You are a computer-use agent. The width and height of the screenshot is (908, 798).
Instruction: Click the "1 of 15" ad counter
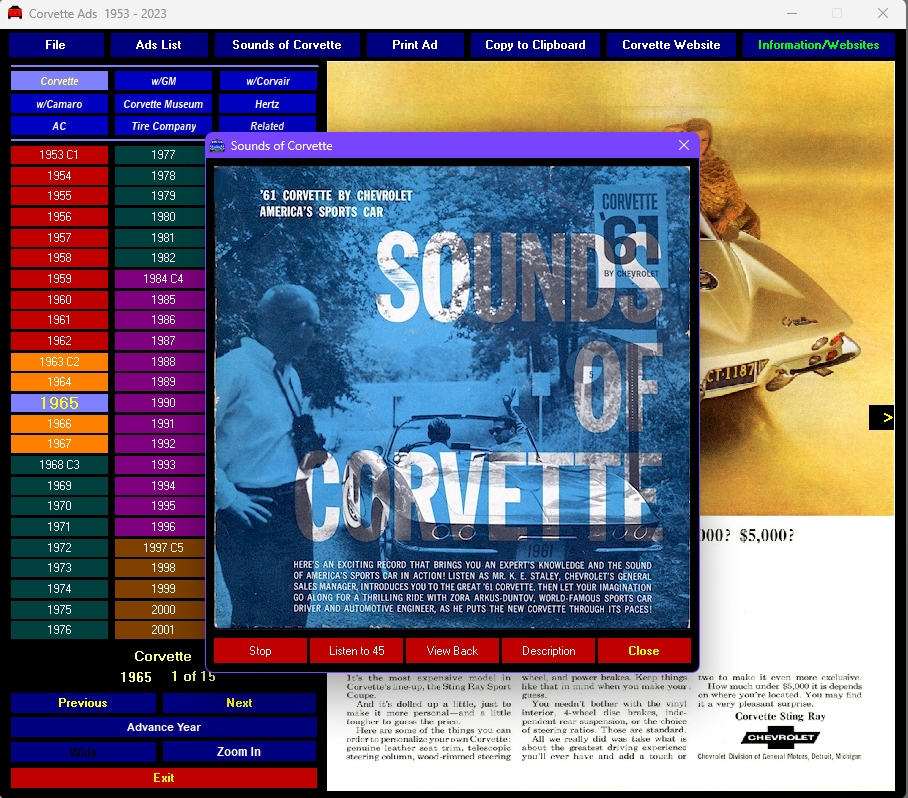(x=193, y=676)
